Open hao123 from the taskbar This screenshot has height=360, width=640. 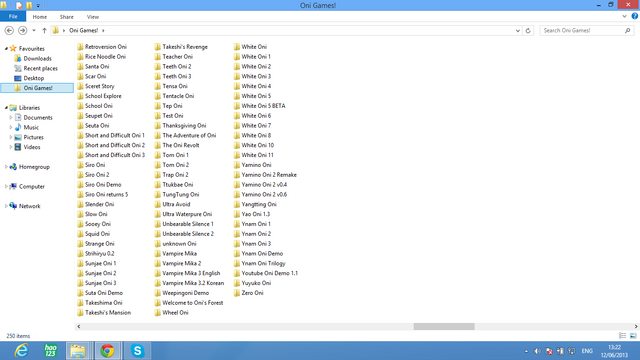[50, 351]
